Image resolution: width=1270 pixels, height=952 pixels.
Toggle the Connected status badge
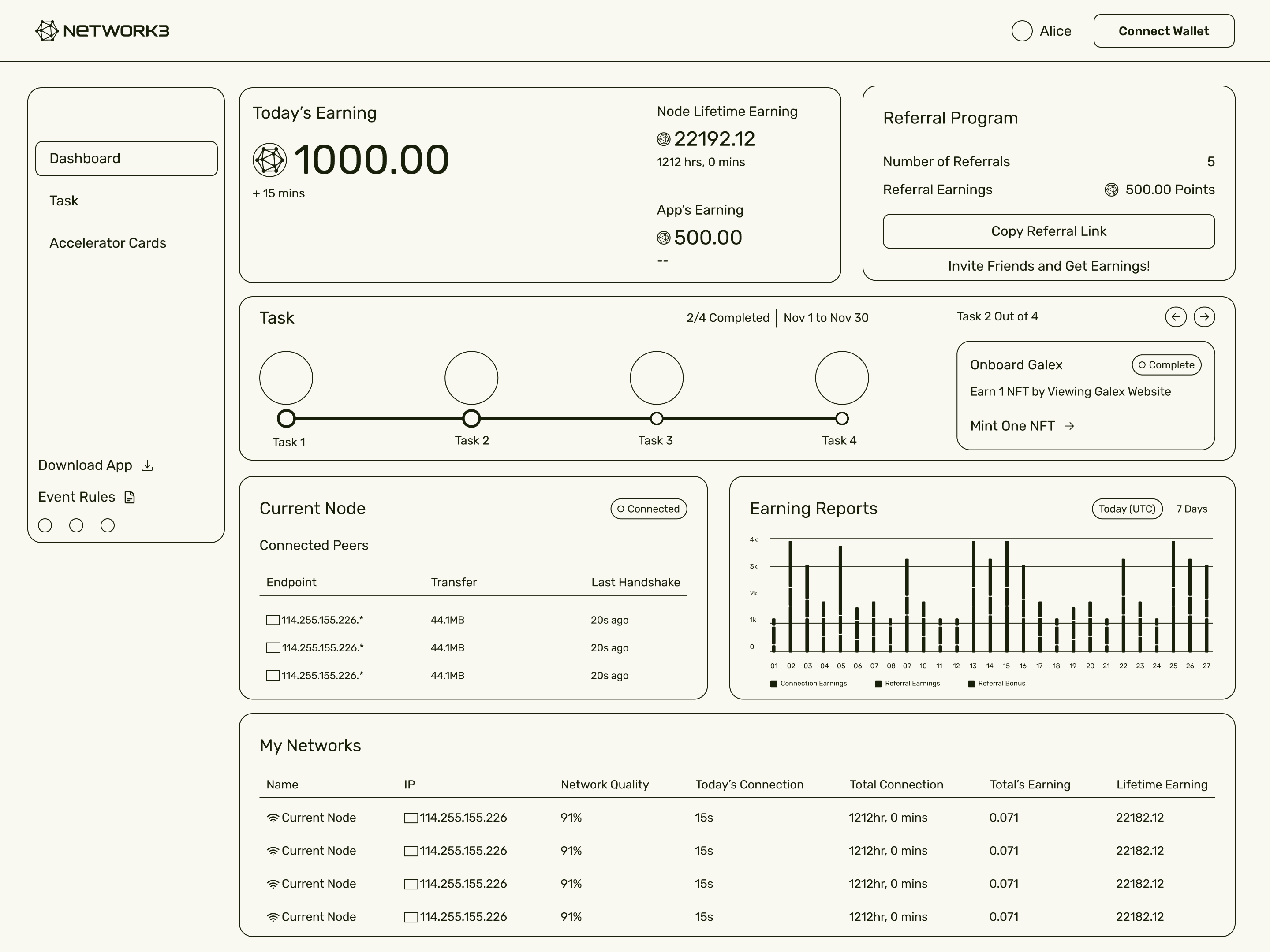648,509
